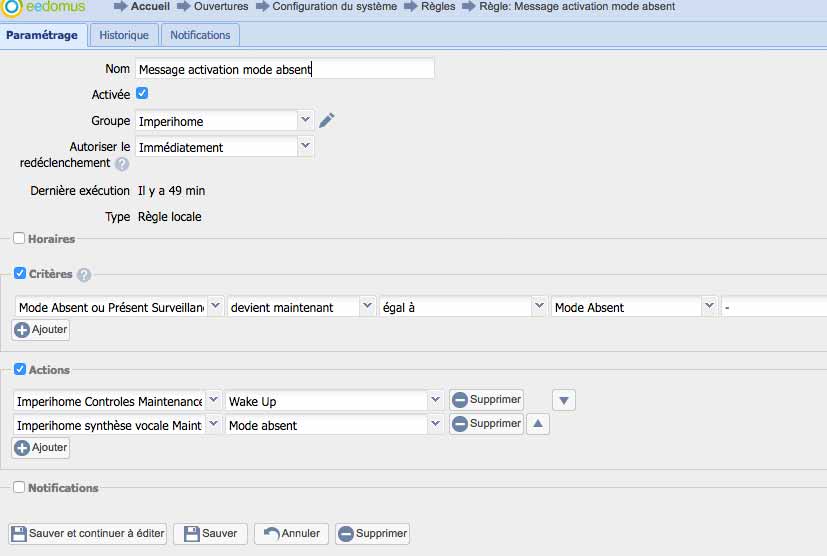The height and width of the screenshot is (556, 827).
Task: Toggle the Notifications section checkbox
Action: pos(19,488)
